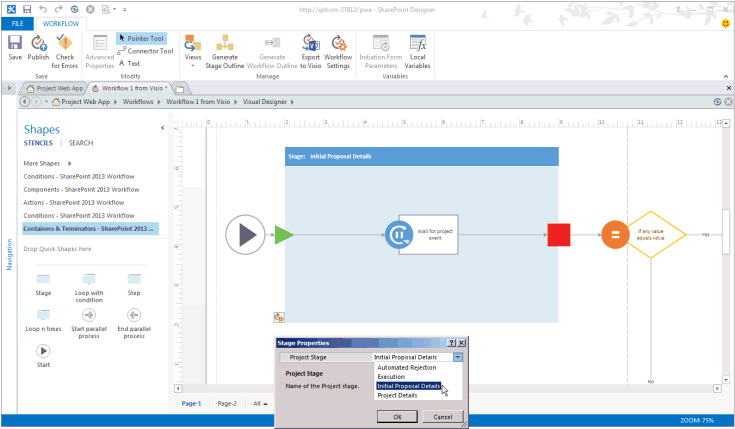This screenshot has height=429, width=735.
Task: Switch to Page-2 sheet tab
Action: (227, 403)
